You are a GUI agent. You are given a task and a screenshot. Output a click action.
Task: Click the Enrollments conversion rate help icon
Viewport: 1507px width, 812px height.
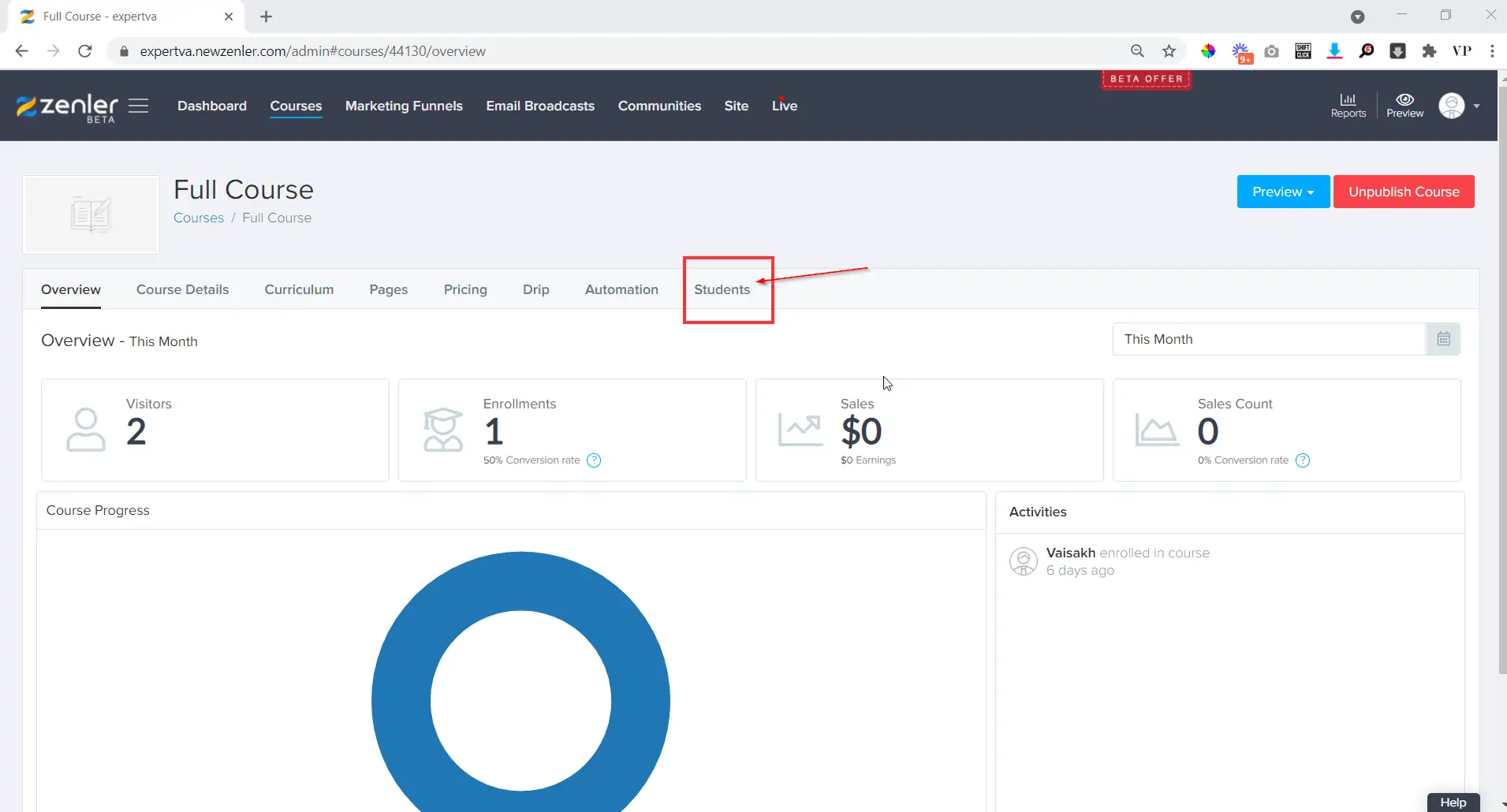(x=594, y=460)
